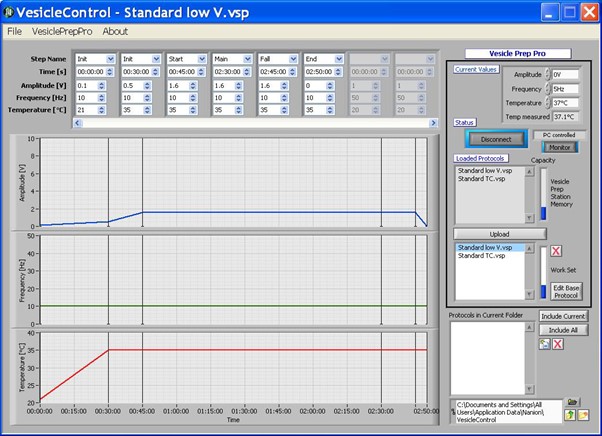Click the PC controlled status indicator

tap(559, 135)
